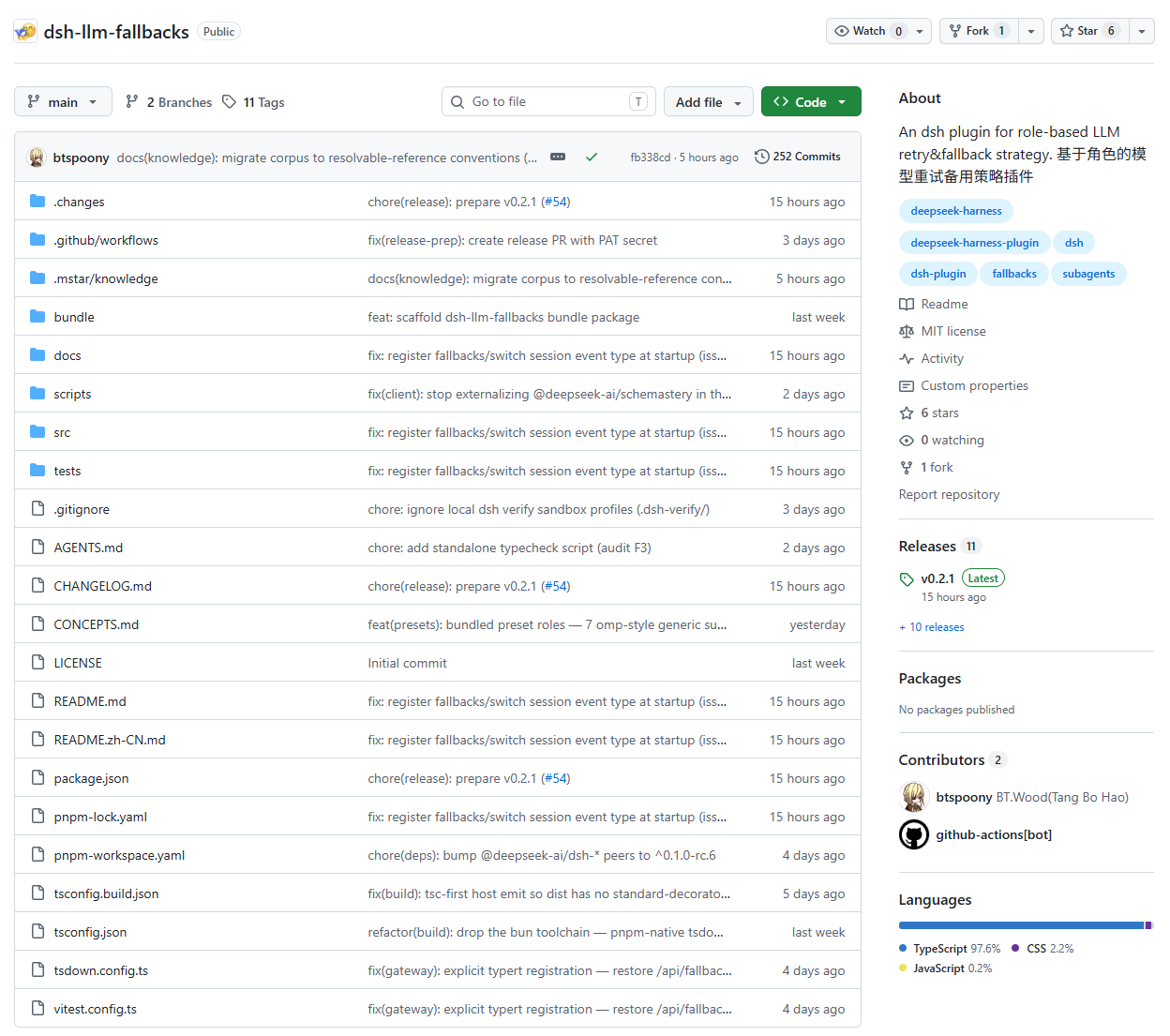Expand commit message ellipsis icon
This screenshot has width=1170, height=1036.
coord(558,157)
